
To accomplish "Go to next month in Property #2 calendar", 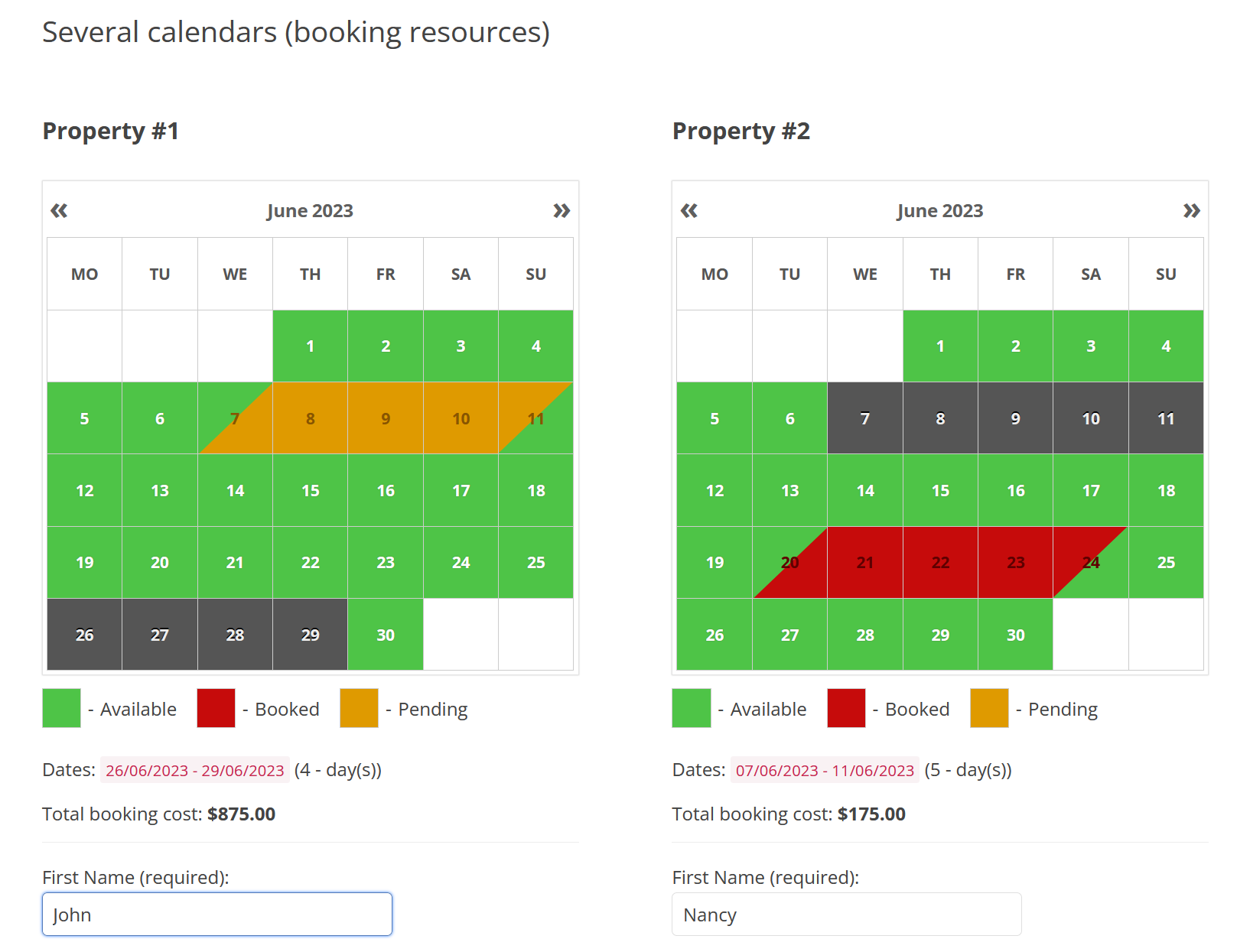I will (1191, 211).
